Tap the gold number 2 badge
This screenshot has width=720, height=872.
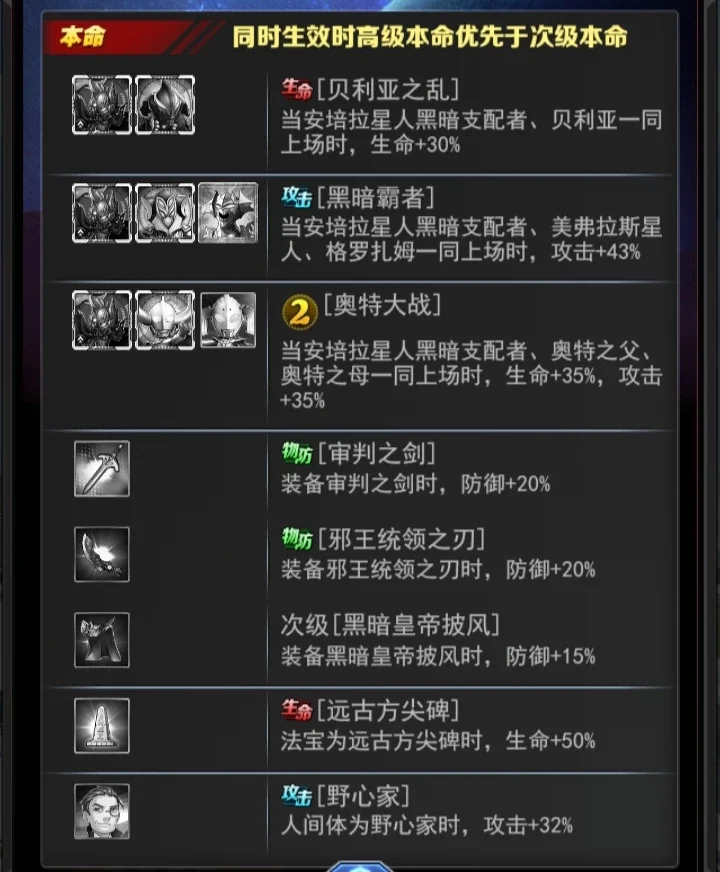(x=300, y=312)
